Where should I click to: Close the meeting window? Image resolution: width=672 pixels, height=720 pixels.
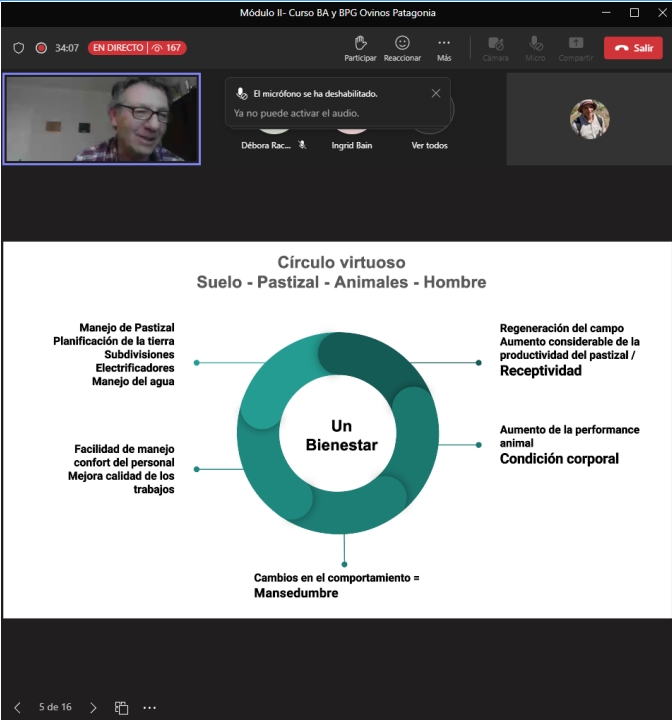coord(662,12)
